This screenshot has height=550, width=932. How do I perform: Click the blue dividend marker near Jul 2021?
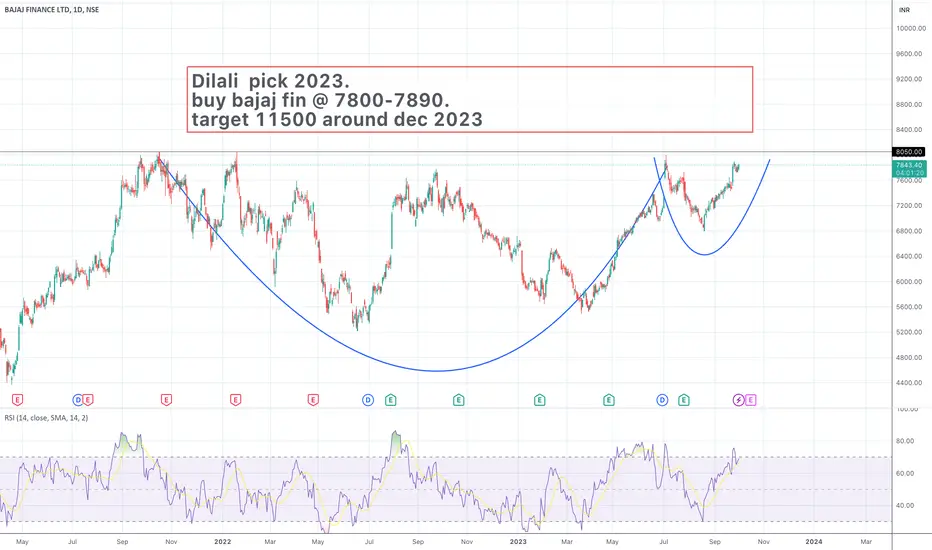tap(78, 400)
